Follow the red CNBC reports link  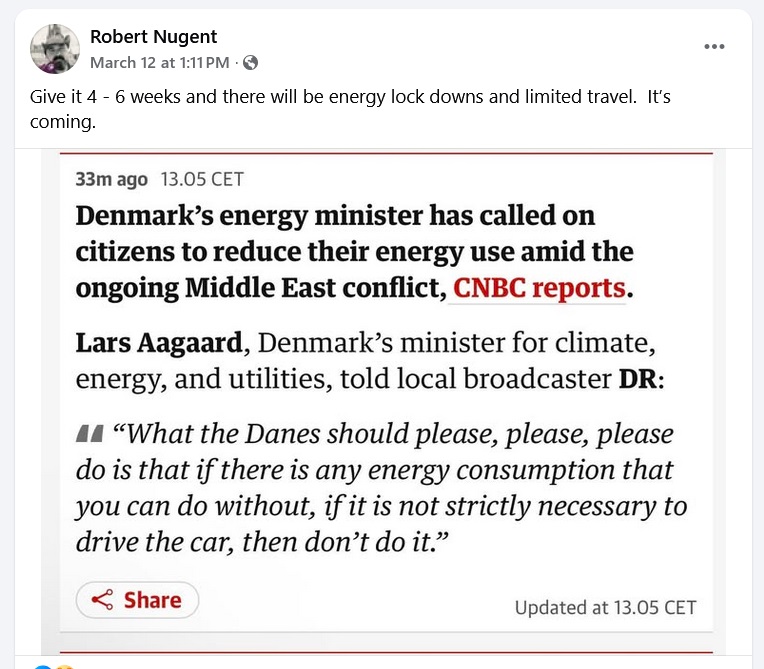pos(540,288)
